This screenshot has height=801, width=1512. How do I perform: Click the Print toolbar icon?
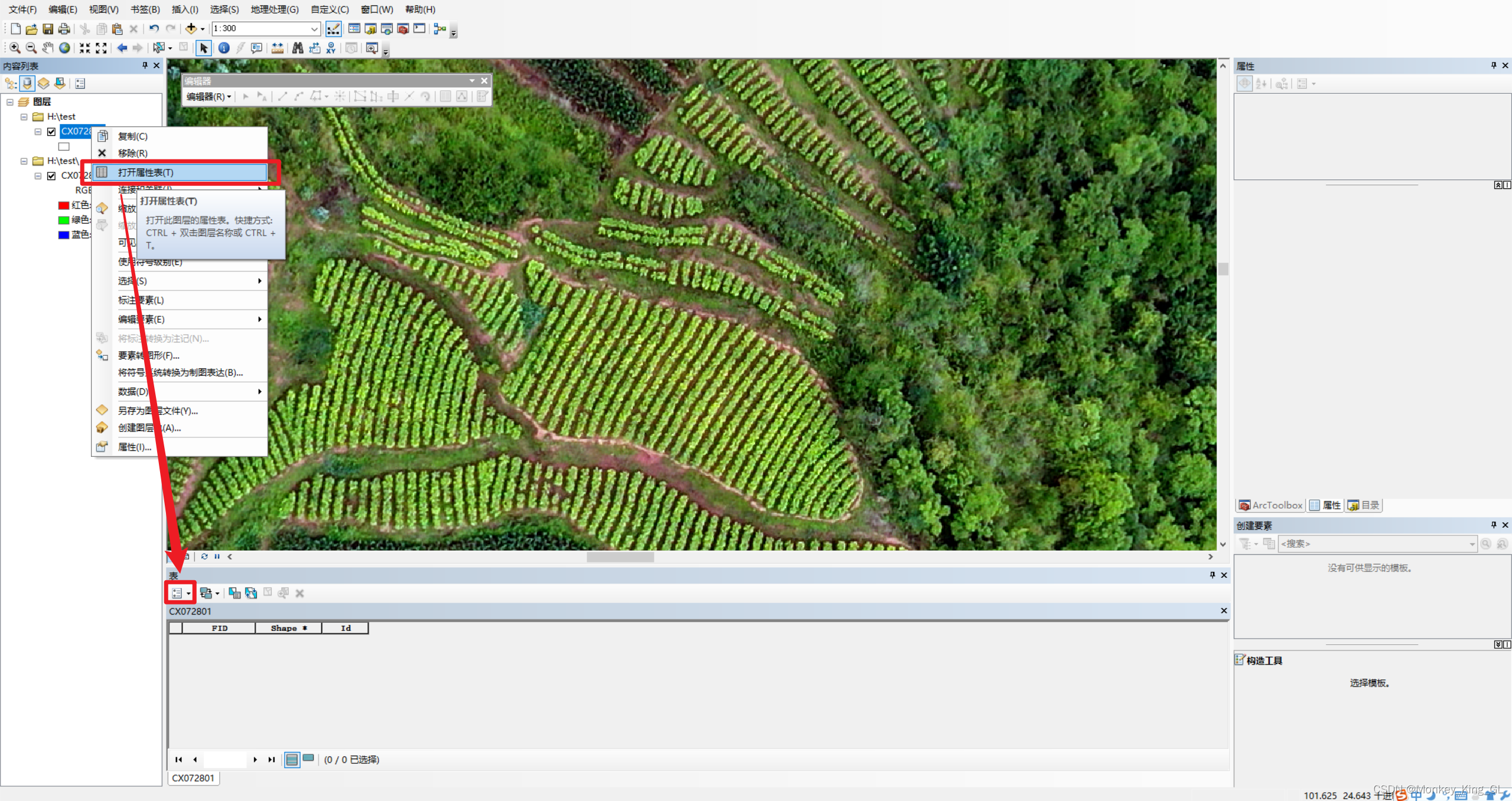click(64, 28)
